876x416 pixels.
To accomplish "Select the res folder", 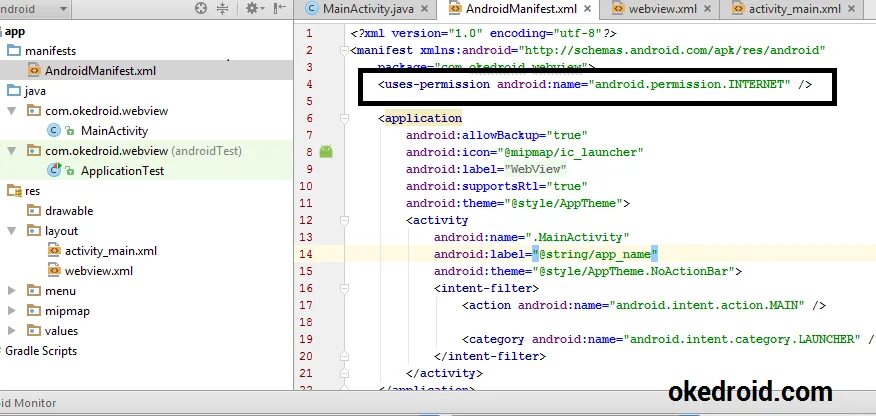I will click(x=32, y=191).
